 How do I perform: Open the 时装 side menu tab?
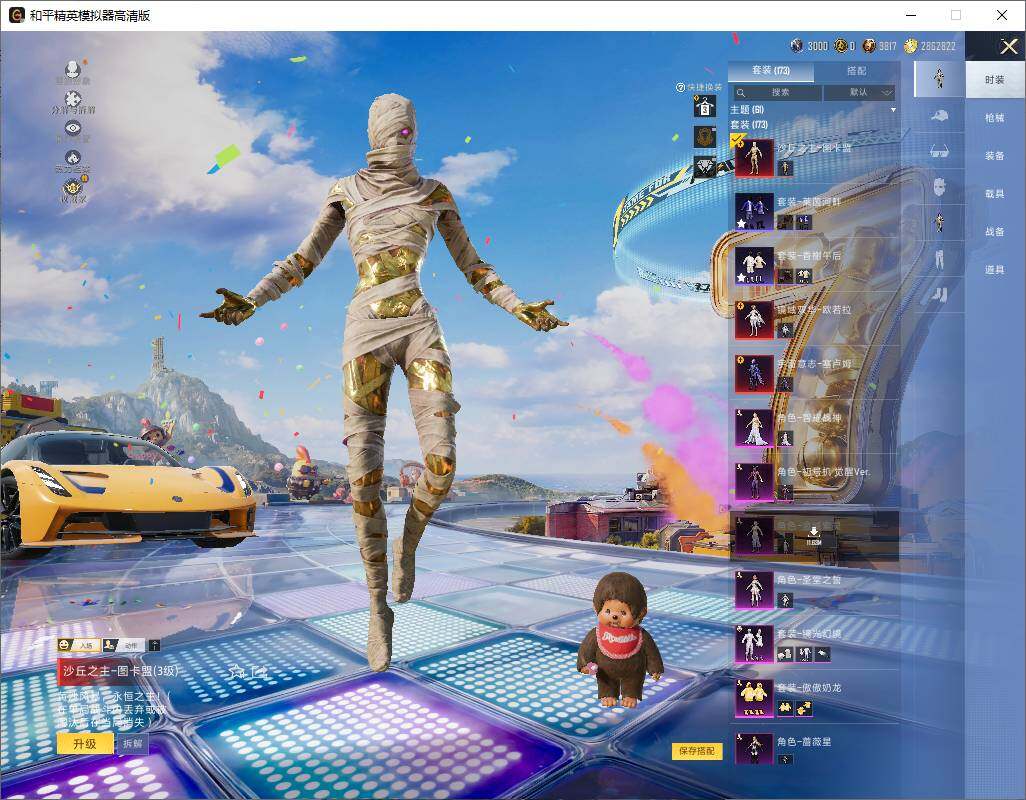995,79
